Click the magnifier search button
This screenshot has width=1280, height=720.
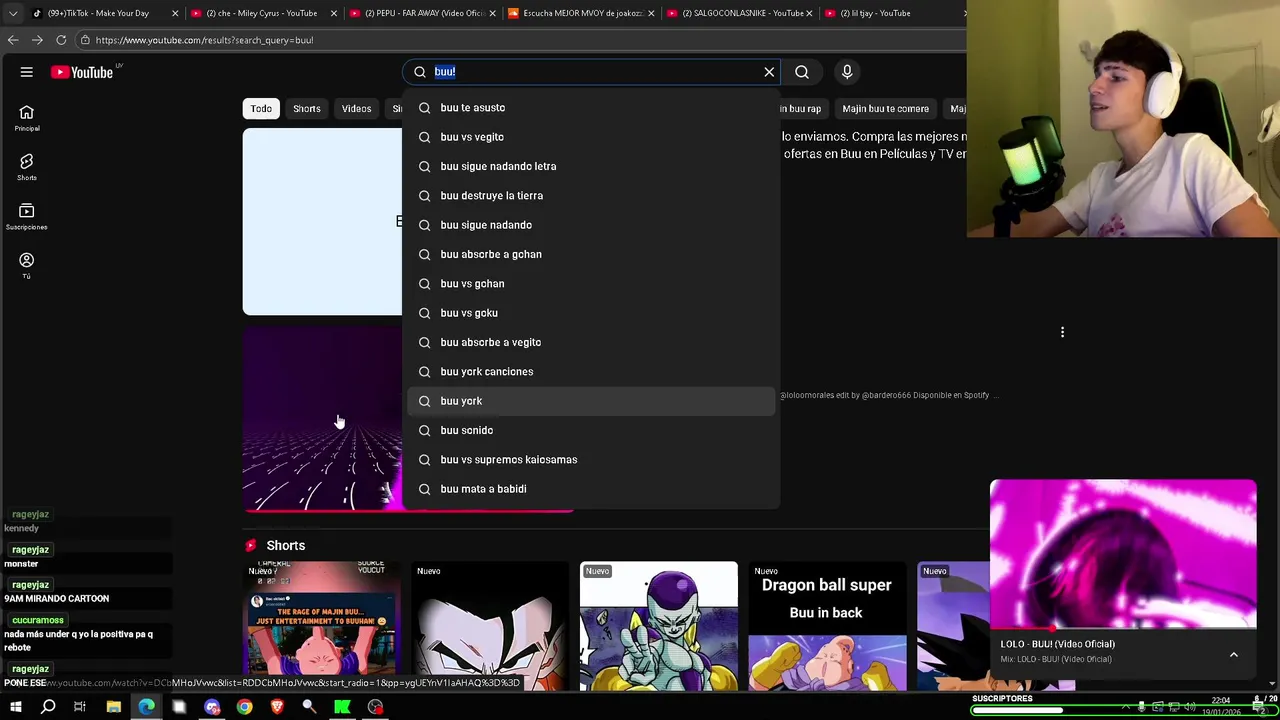802,72
